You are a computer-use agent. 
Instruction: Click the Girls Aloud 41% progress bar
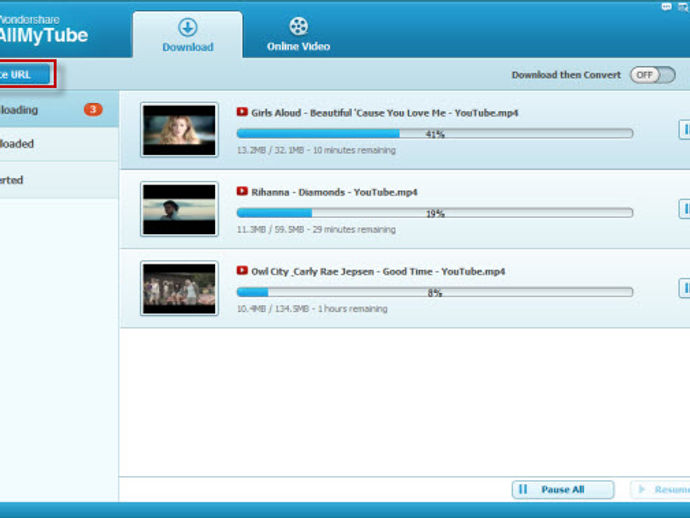(435, 133)
